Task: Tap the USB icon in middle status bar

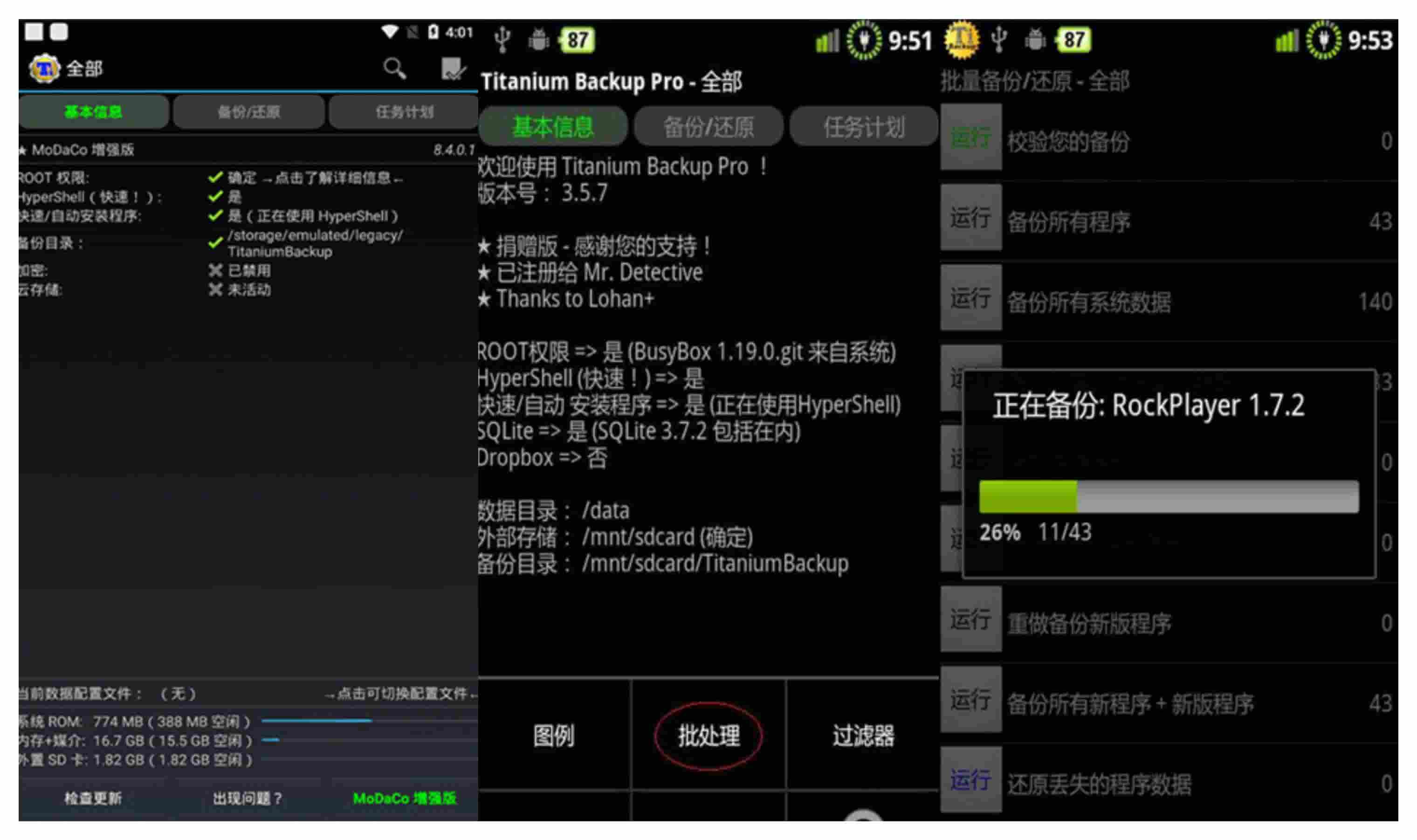Action: pos(502,40)
